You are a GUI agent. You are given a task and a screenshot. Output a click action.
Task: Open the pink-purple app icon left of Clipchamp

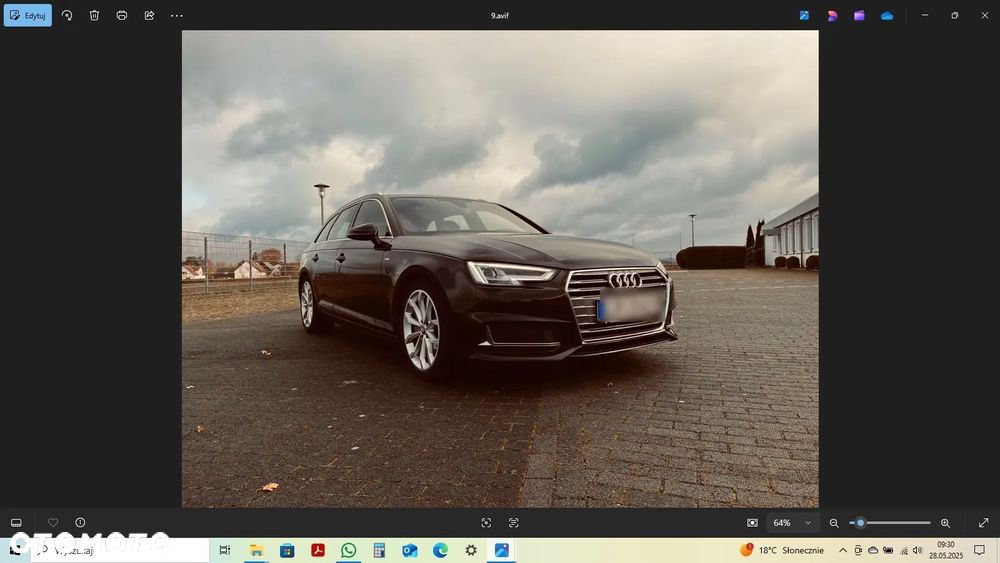(832, 15)
